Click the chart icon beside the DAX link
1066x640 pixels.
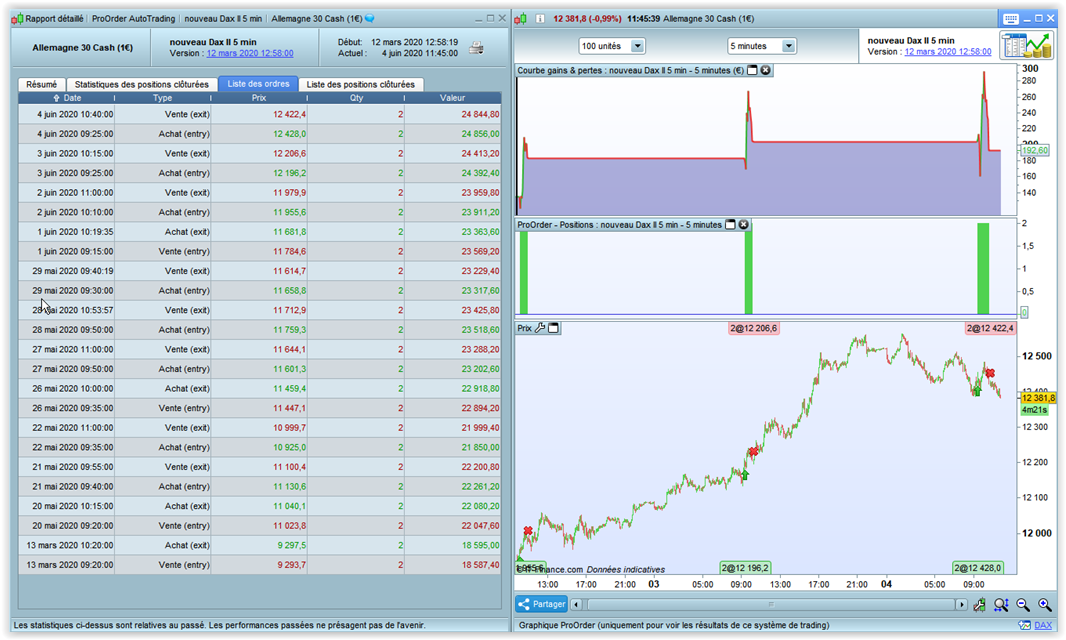pos(1024,625)
